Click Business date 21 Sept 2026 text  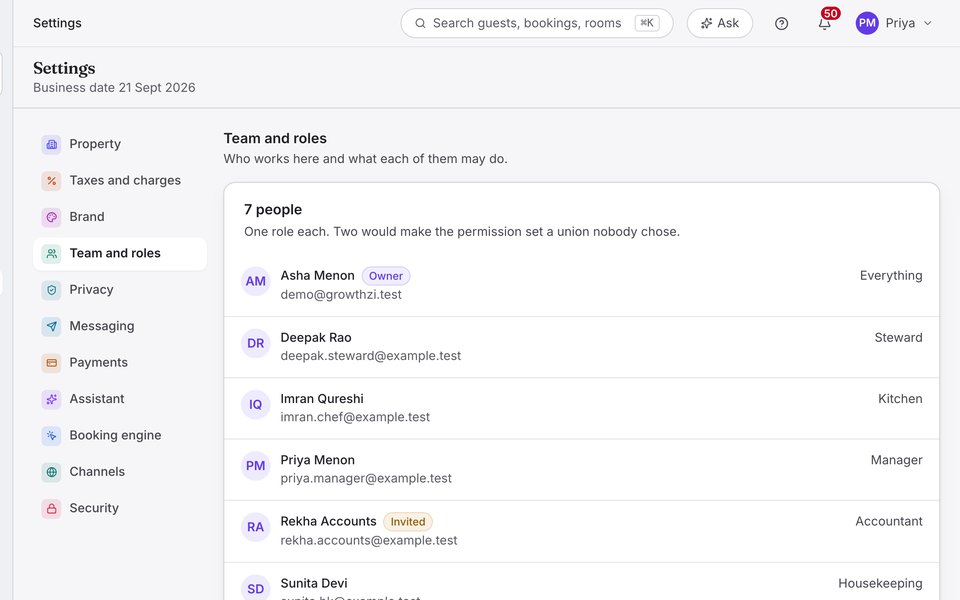(114, 88)
